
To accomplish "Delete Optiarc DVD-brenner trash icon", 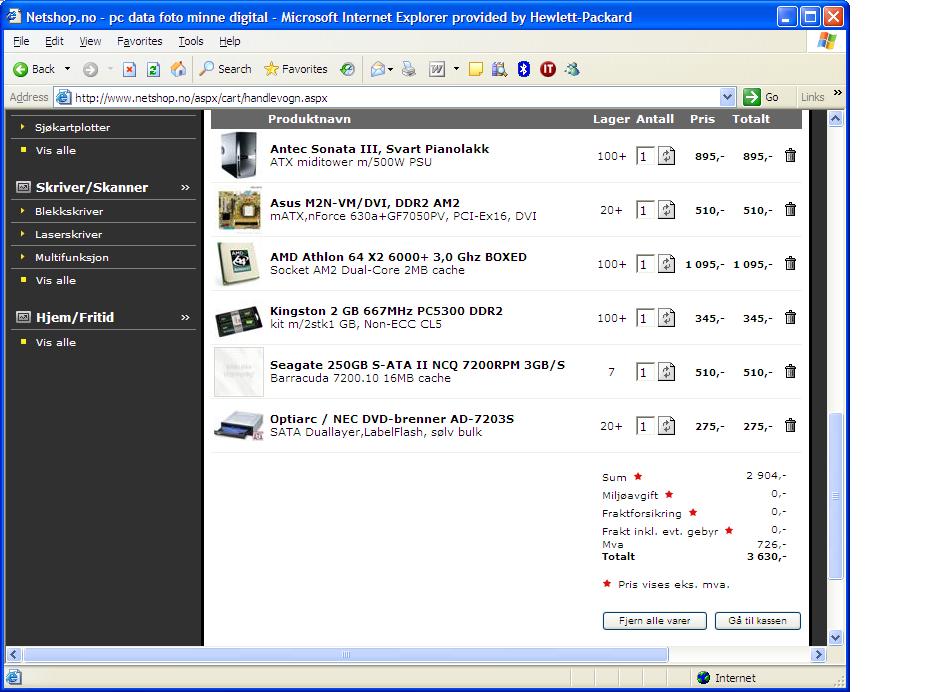I will click(x=790, y=425).
